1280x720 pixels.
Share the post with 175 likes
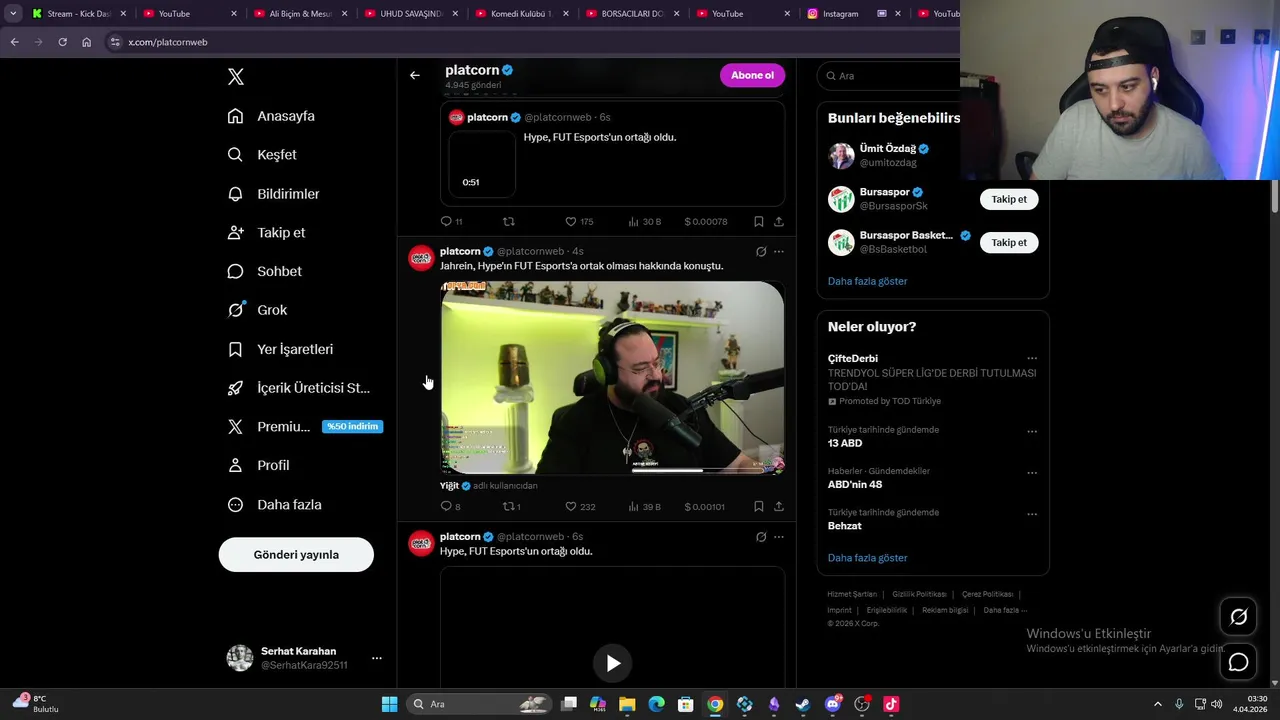[779, 221]
